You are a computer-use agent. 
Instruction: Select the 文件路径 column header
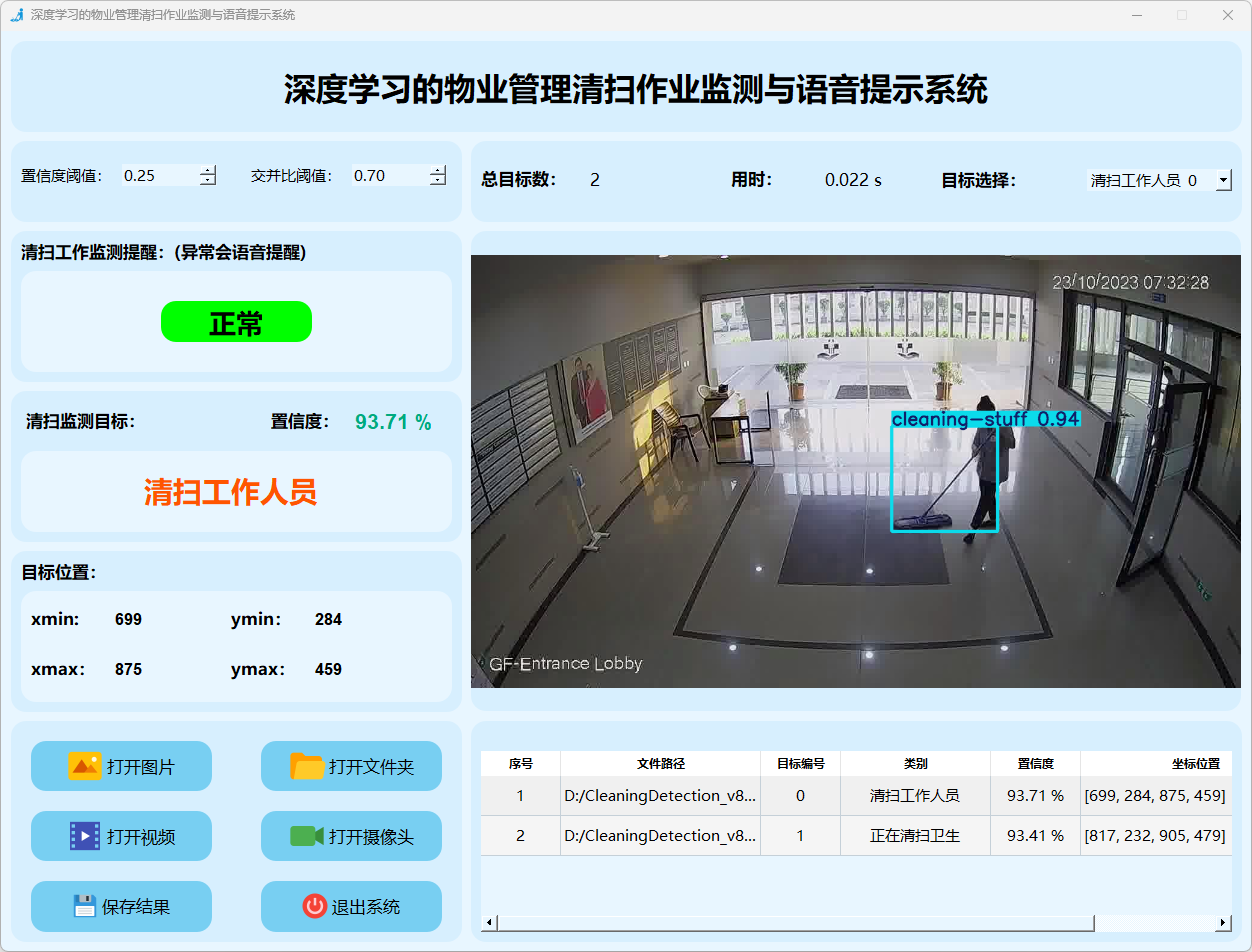coord(660,763)
